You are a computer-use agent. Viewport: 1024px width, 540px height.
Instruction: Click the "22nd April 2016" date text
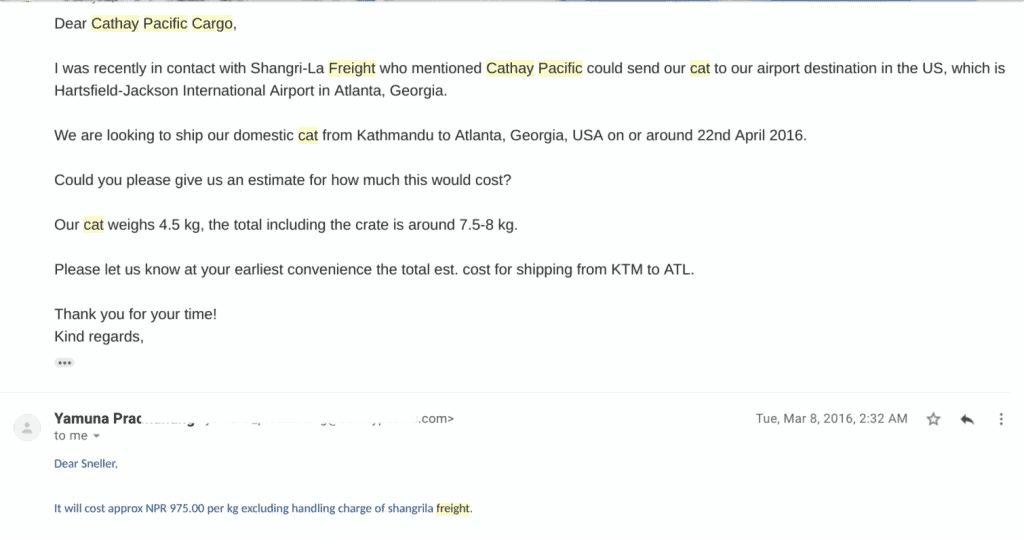750,135
